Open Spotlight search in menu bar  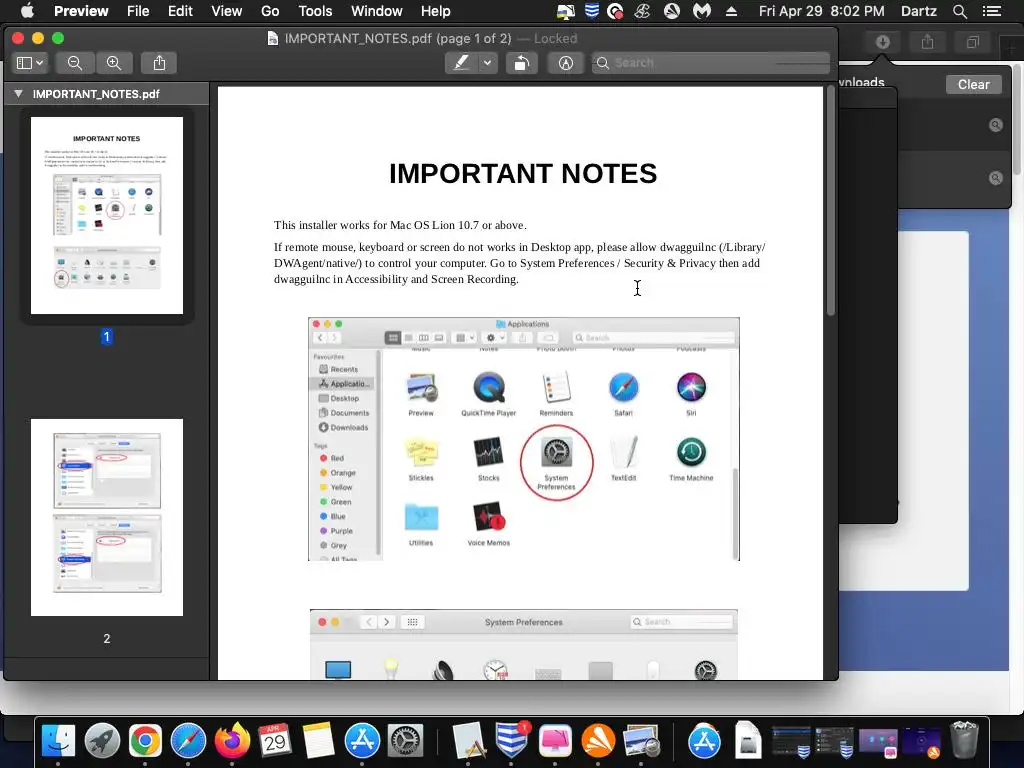[959, 11]
